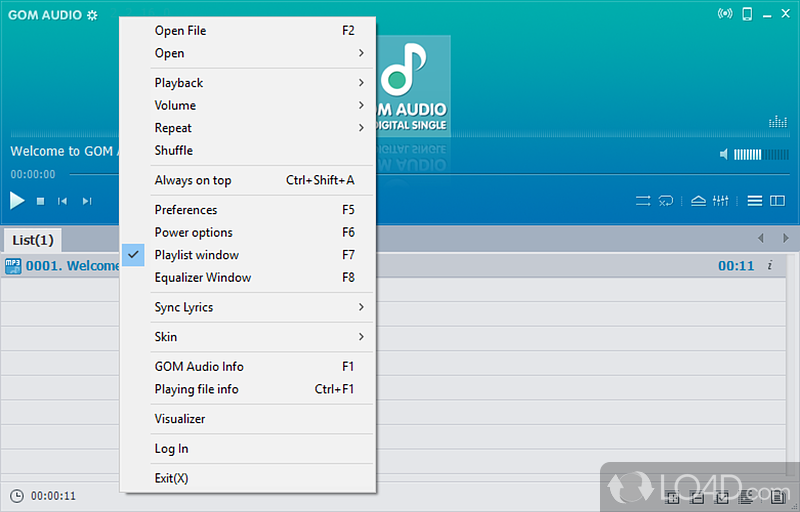This screenshot has width=800, height=512.
Task: Click the 00:11 duration of track 0001
Action: click(736, 266)
